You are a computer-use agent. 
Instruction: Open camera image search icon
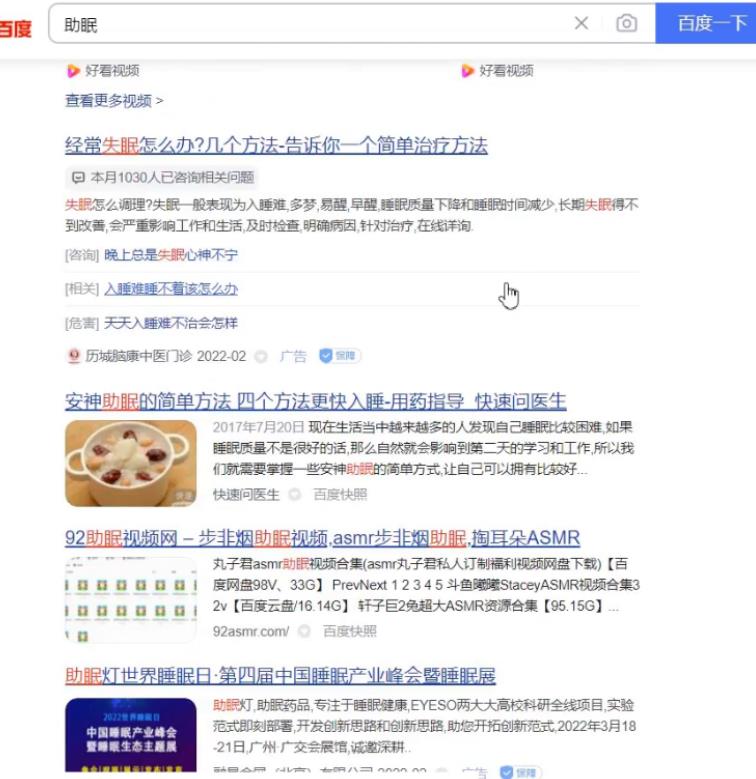point(626,23)
